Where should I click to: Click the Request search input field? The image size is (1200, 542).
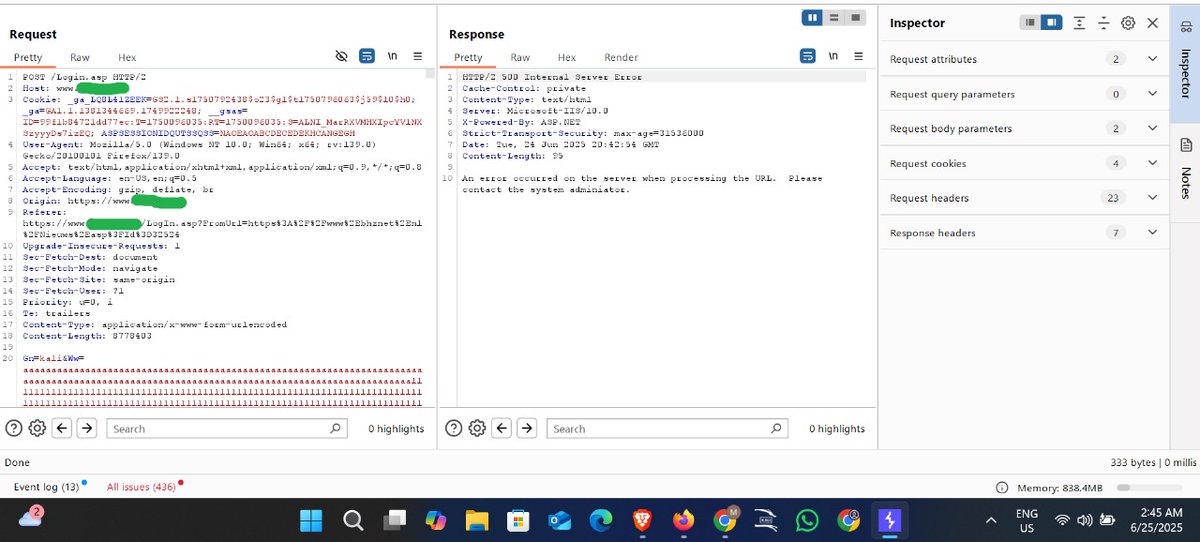[225, 428]
